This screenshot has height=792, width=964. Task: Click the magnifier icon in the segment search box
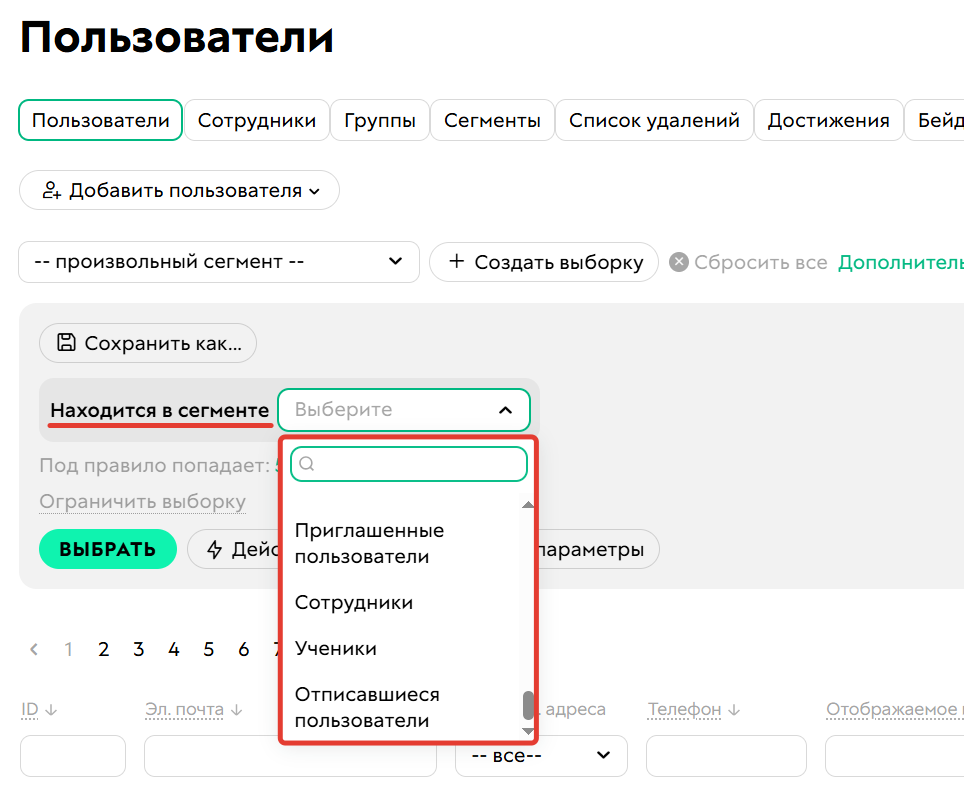pyautogui.click(x=305, y=463)
